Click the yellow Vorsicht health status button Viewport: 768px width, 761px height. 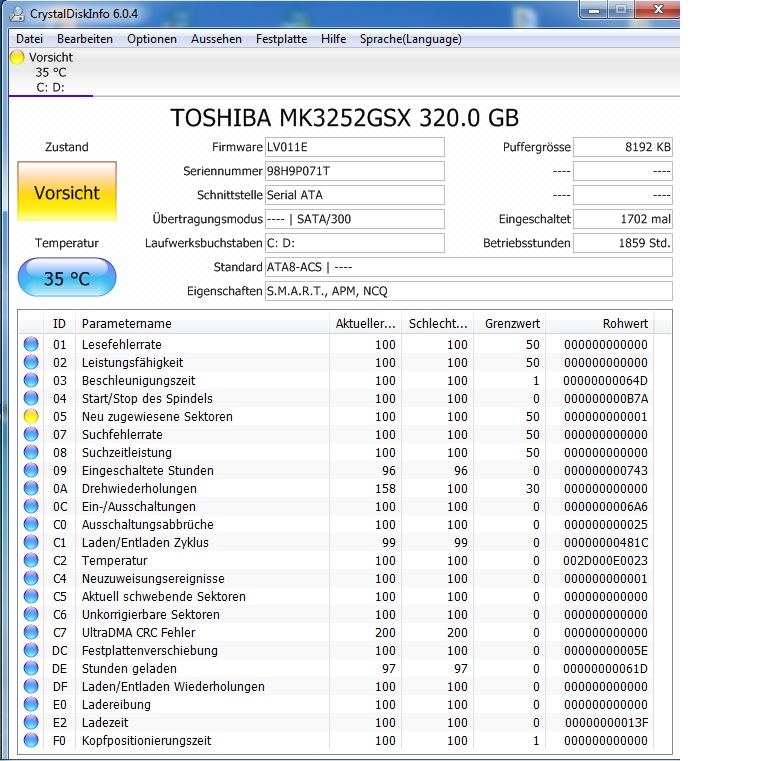[x=67, y=191]
